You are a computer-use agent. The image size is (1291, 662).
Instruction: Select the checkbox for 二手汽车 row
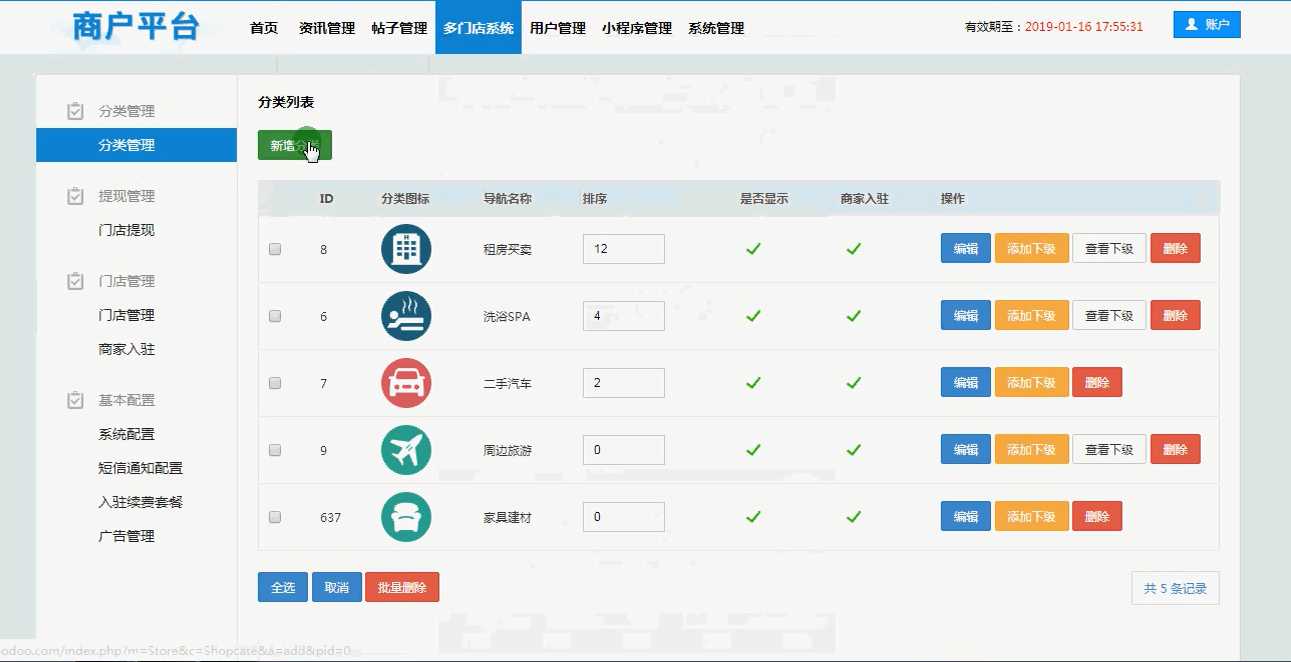[x=275, y=383]
